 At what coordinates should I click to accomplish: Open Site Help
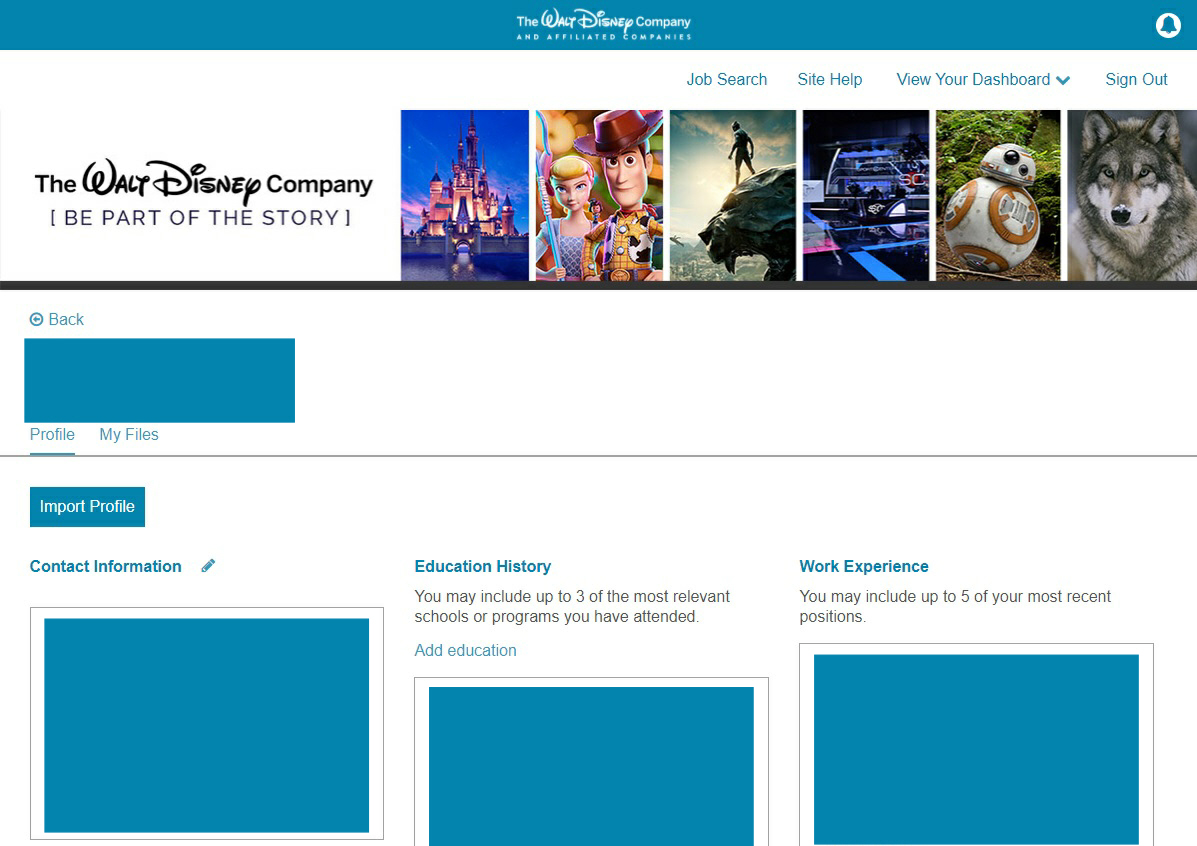830,79
